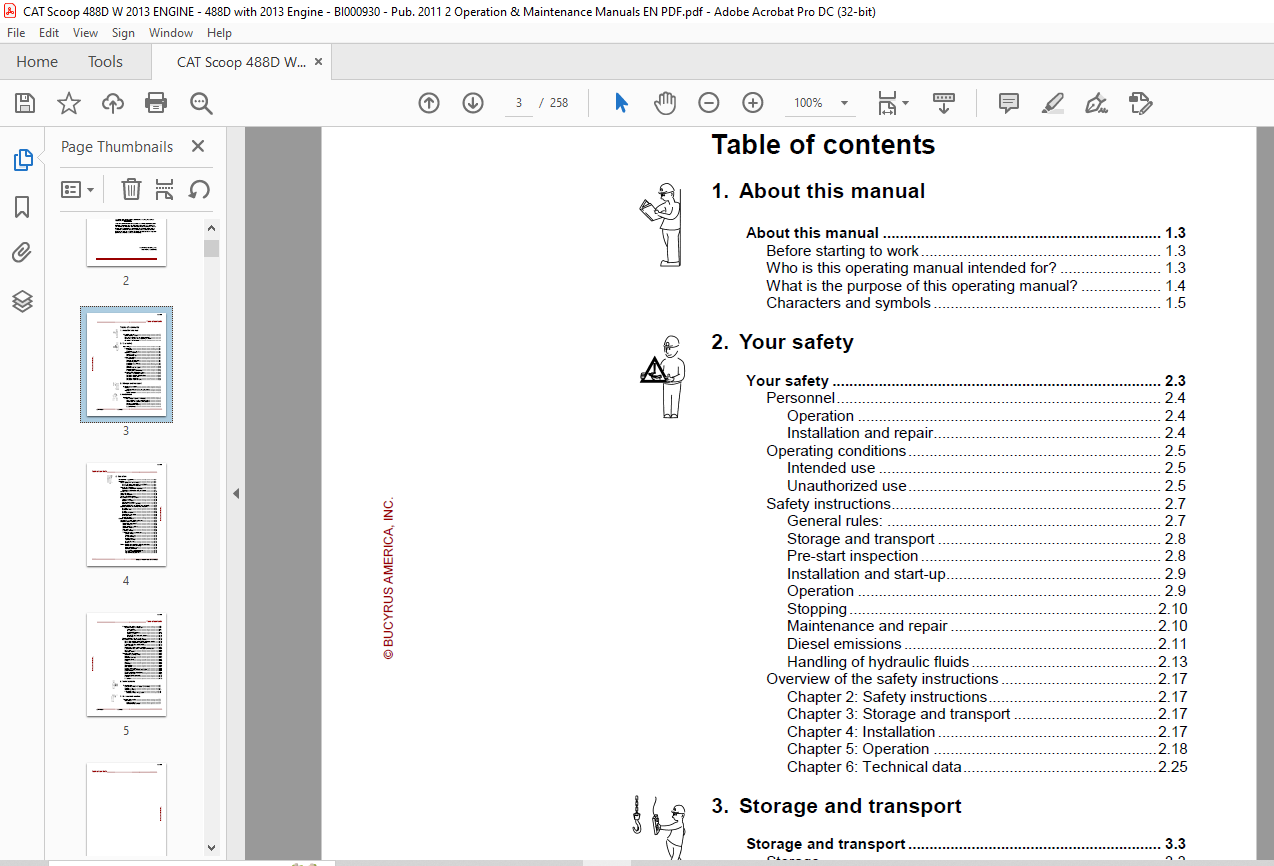
Task: Select the page 5 thumbnail
Action: [x=126, y=665]
